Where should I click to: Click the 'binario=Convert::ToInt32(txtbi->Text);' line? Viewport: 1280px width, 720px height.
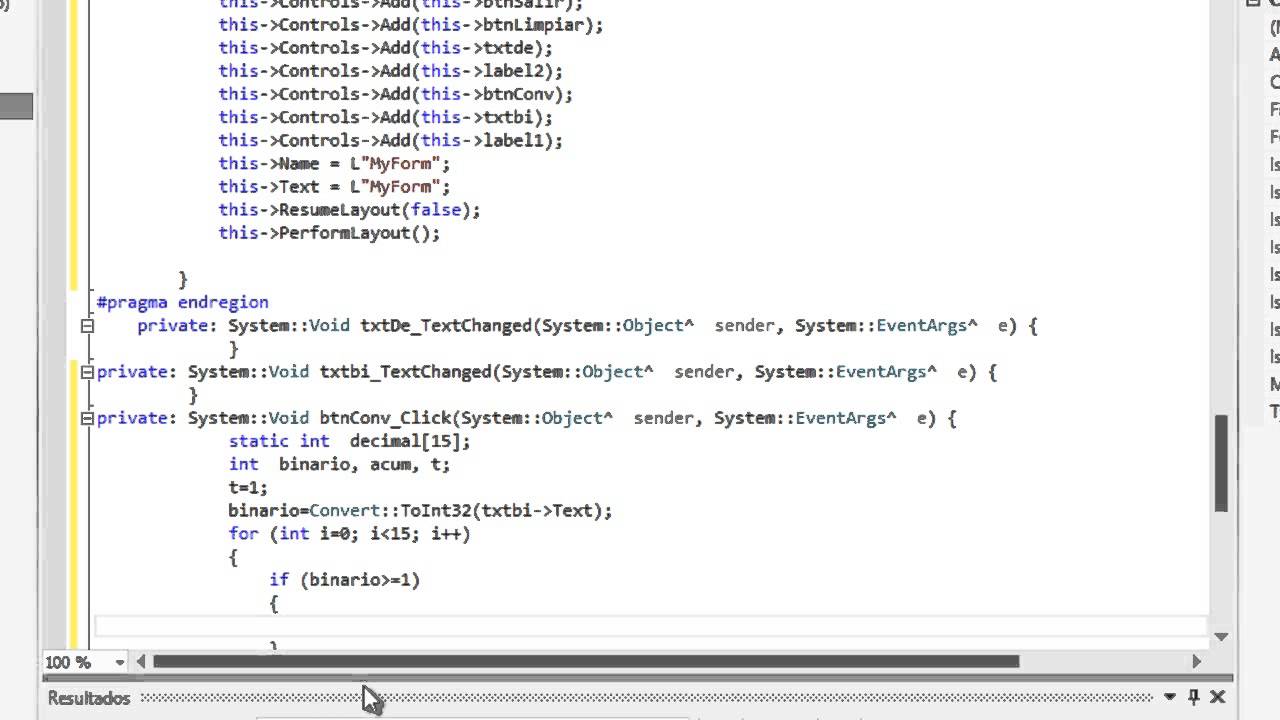(x=420, y=510)
